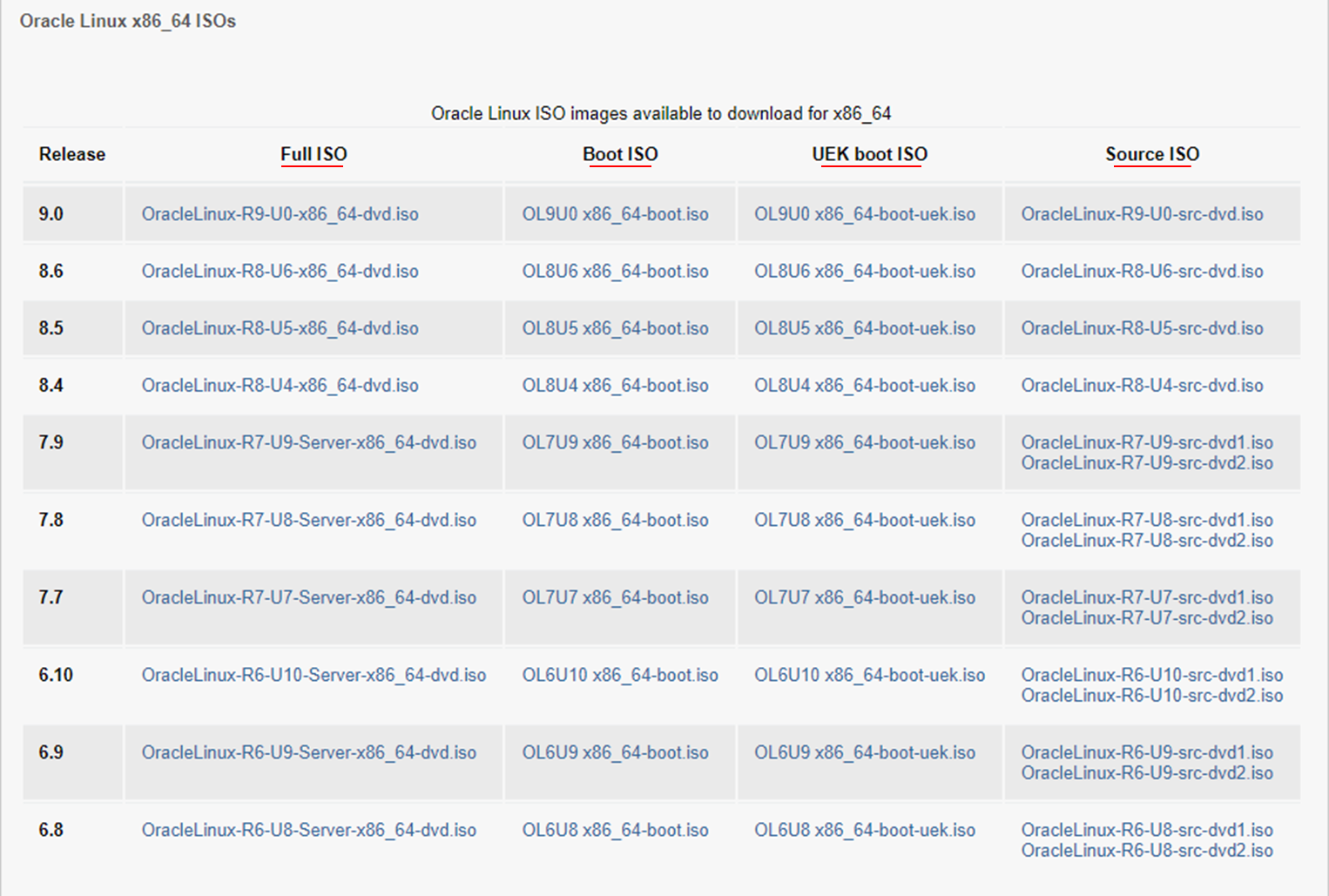Download OracleLinux-R7-U7-src-dvd2.iso
1329x896 pixels.
1147,618
